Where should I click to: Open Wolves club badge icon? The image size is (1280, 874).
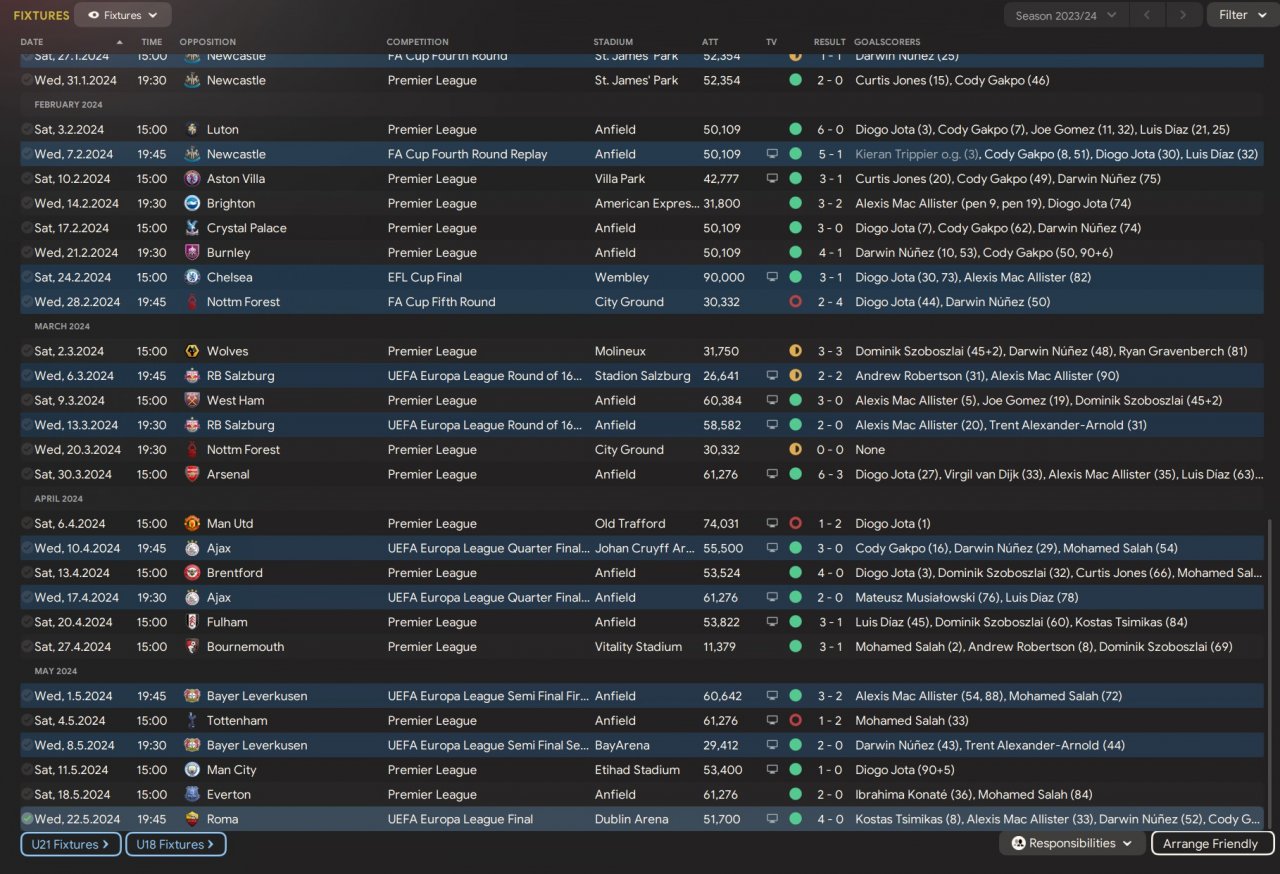click(x=192, y=351)
